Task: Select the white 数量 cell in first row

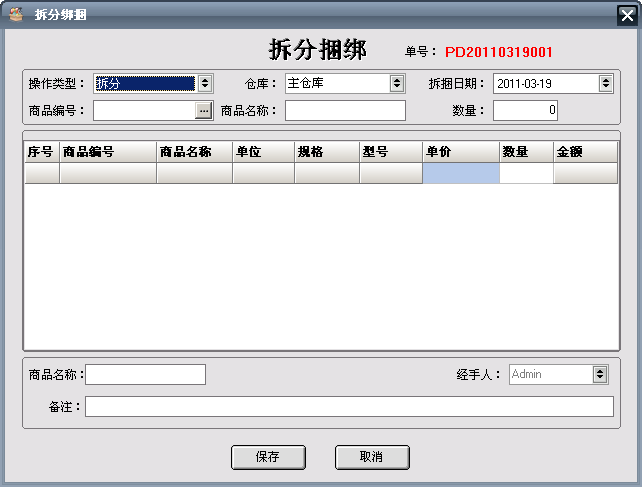Action: (527, 173)
